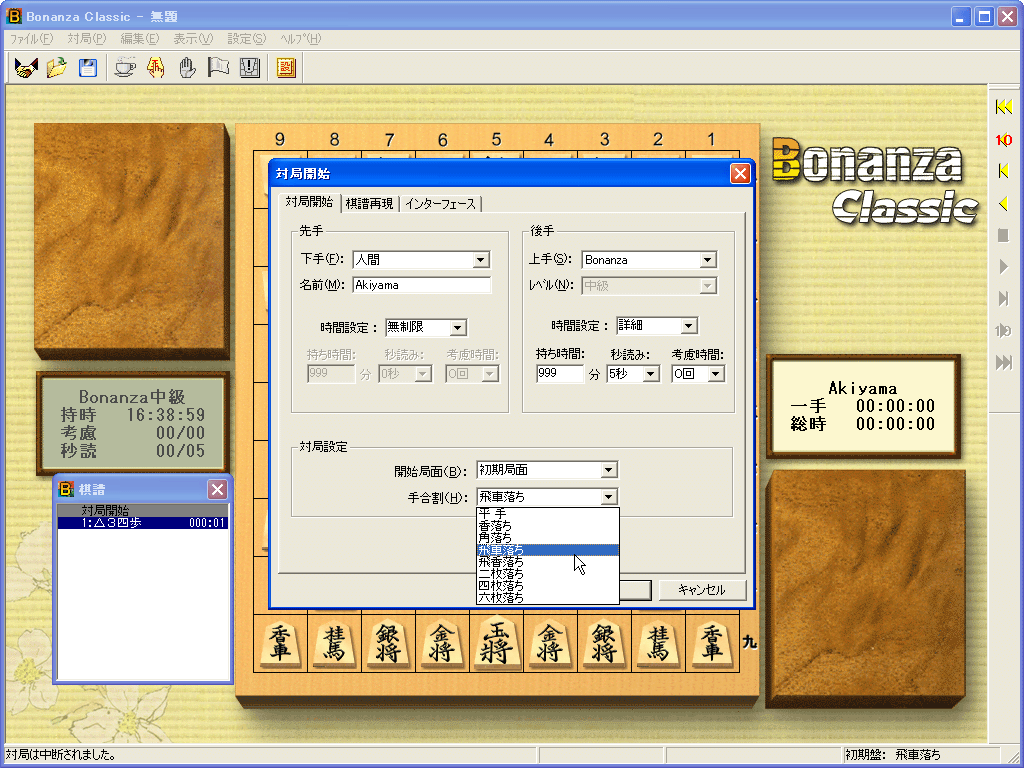The height and width of the screenshot is (768, 1024).
Task: Open the 後手 時間設定 dropdown showing 詳細
Action: 689,326
